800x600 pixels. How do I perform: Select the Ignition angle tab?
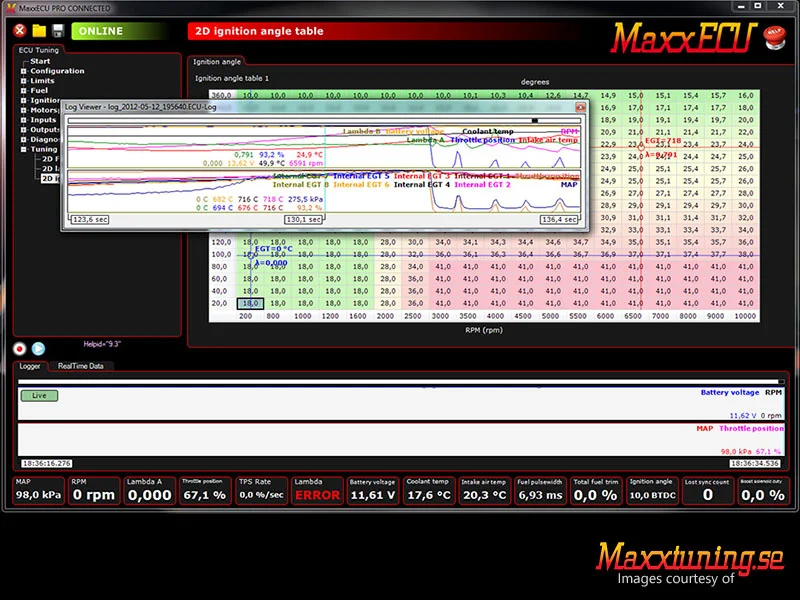pos(217,62)
